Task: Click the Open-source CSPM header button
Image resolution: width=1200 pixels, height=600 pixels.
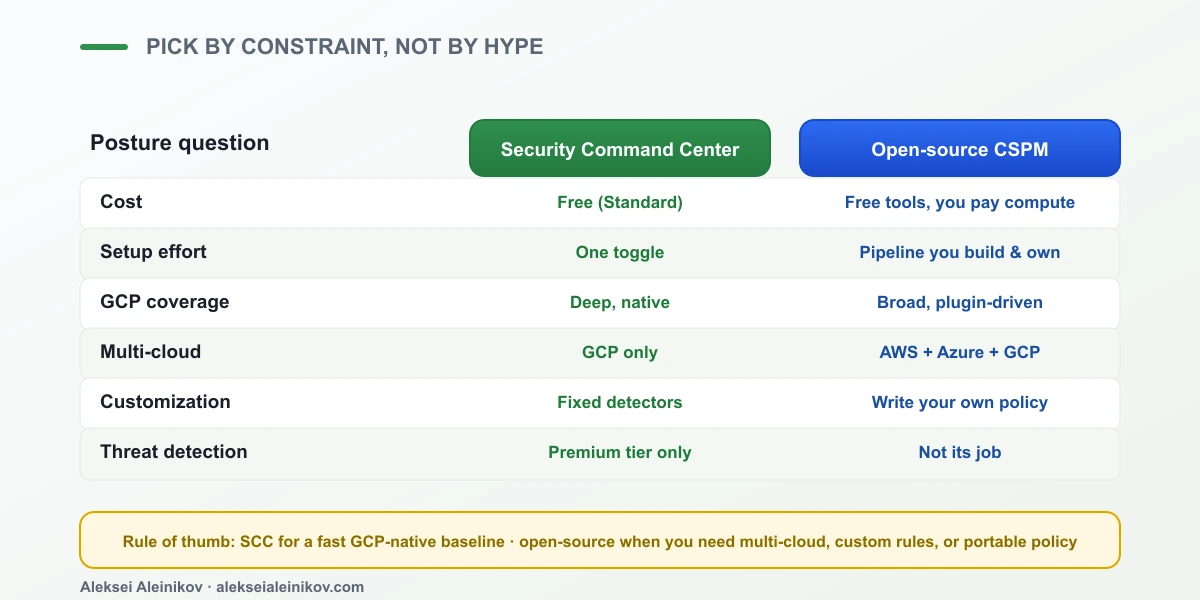Action: [960, 149]
